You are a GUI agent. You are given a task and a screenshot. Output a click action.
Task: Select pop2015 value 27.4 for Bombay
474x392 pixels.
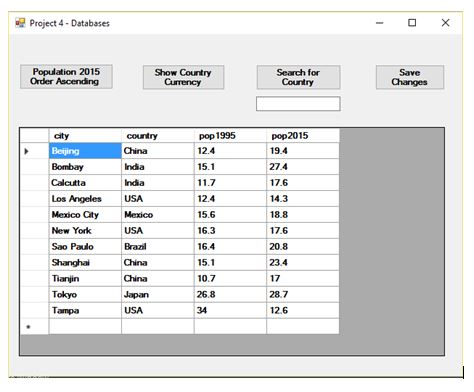(x=303, y=167)
